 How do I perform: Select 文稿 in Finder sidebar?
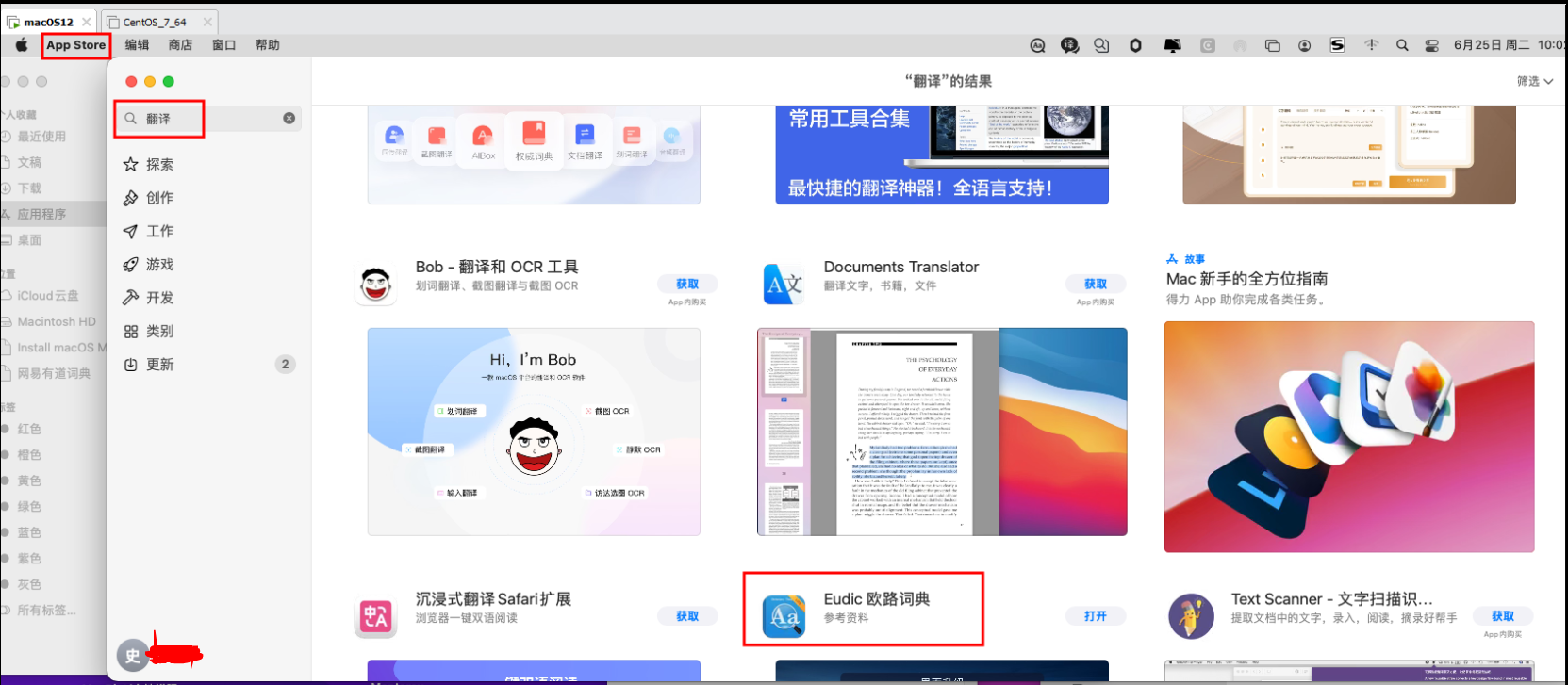[29, 162]
